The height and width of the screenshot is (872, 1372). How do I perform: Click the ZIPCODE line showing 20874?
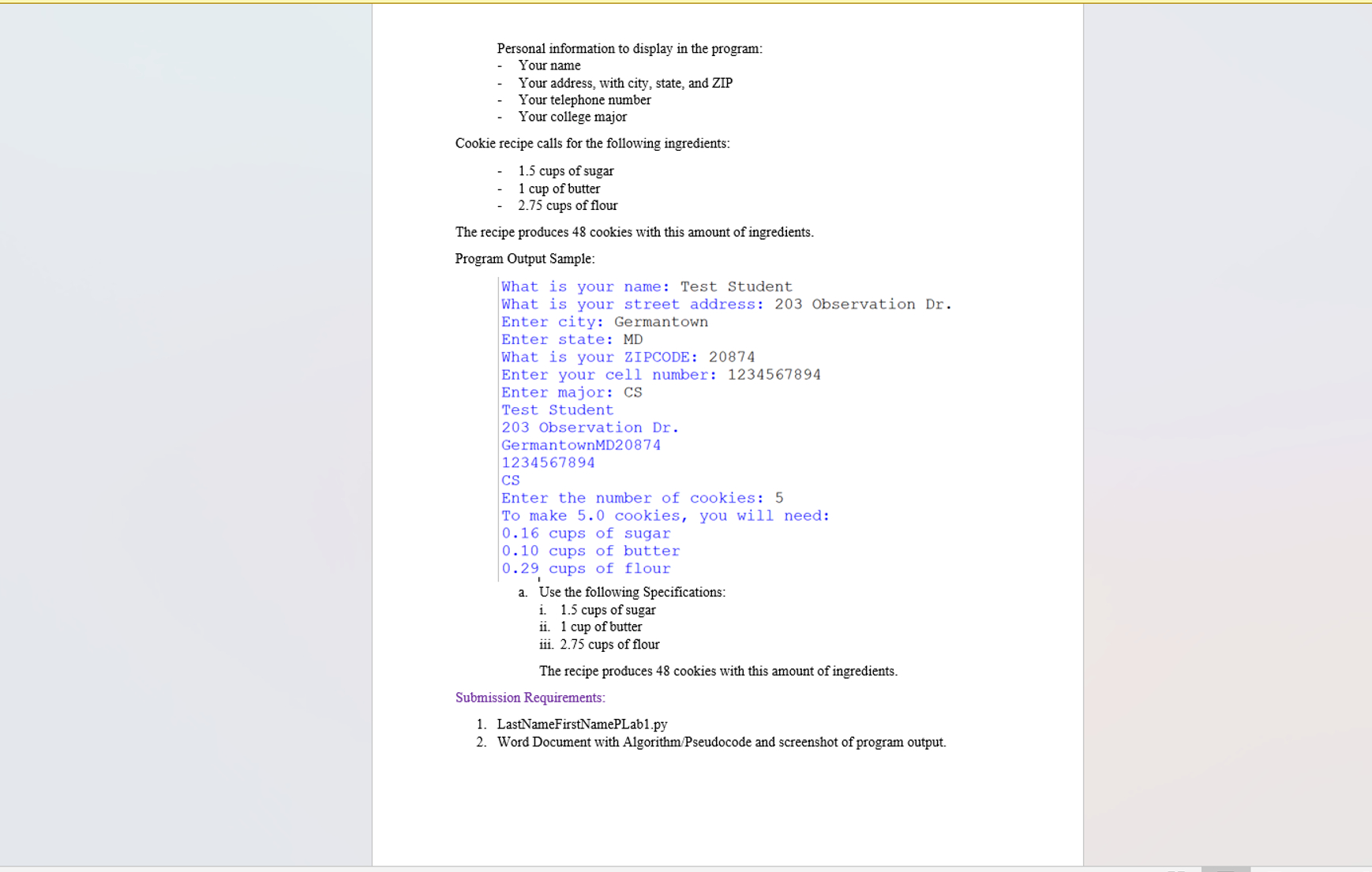point(627,357)
